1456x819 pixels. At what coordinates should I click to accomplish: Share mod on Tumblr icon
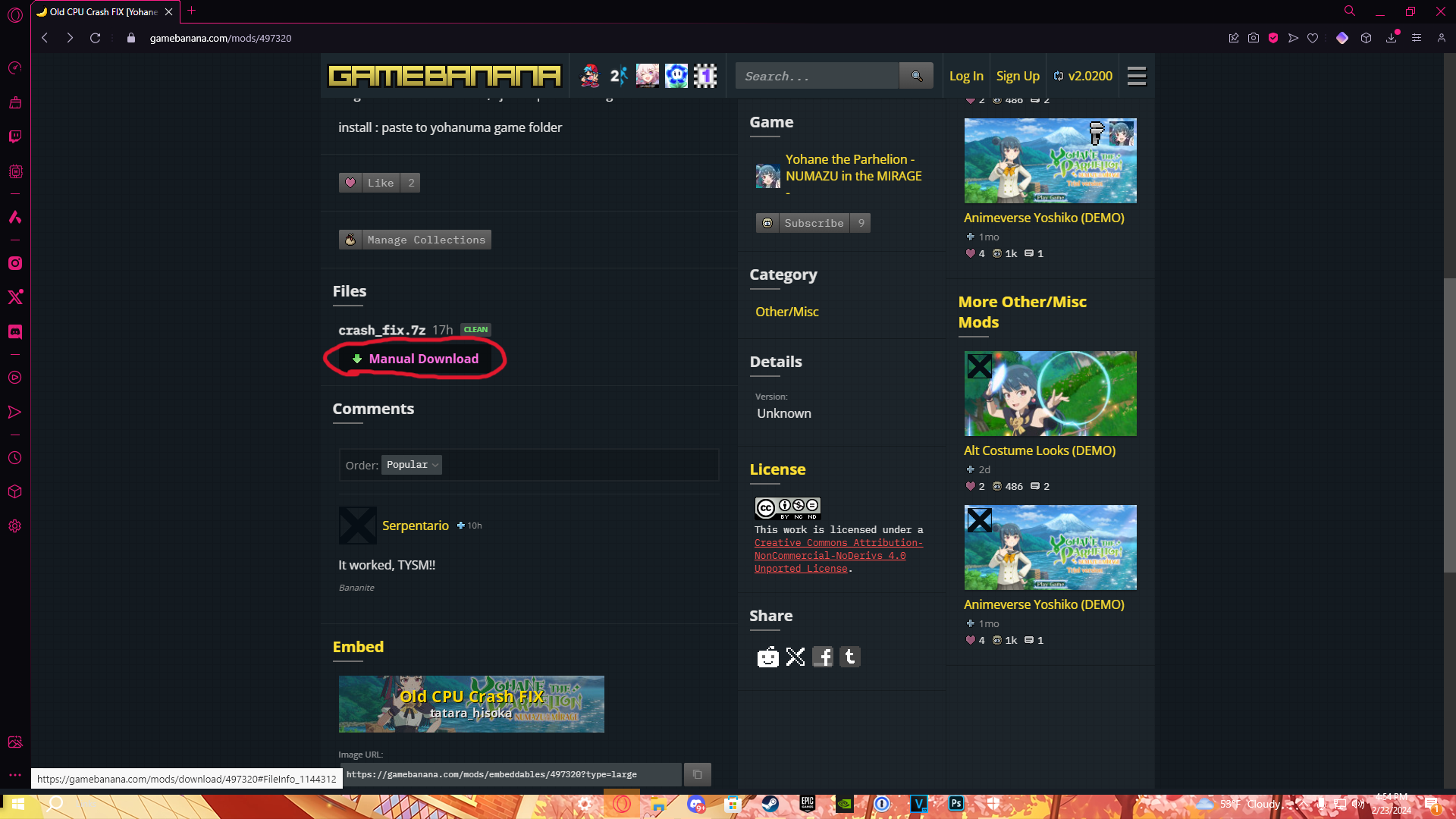coord(850,657)
